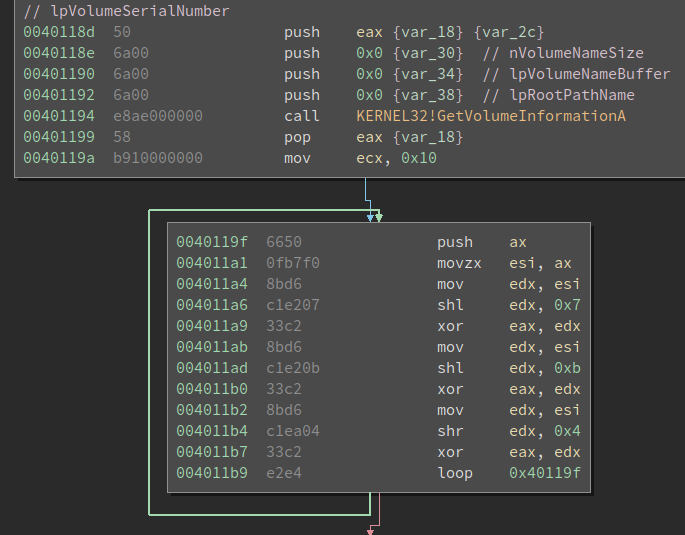Click opcode bytes e8ae000000
The width and height of the screenshot is (685, 535).
click(157, 116)
